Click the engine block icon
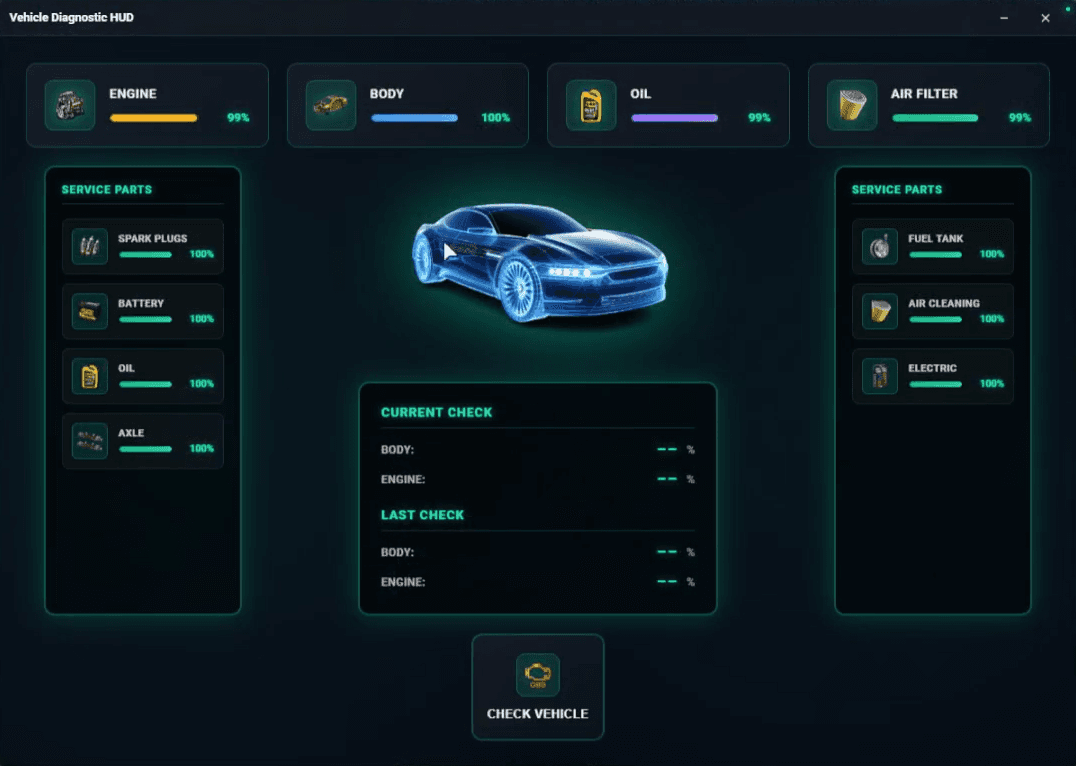 [x=70, y=105]
